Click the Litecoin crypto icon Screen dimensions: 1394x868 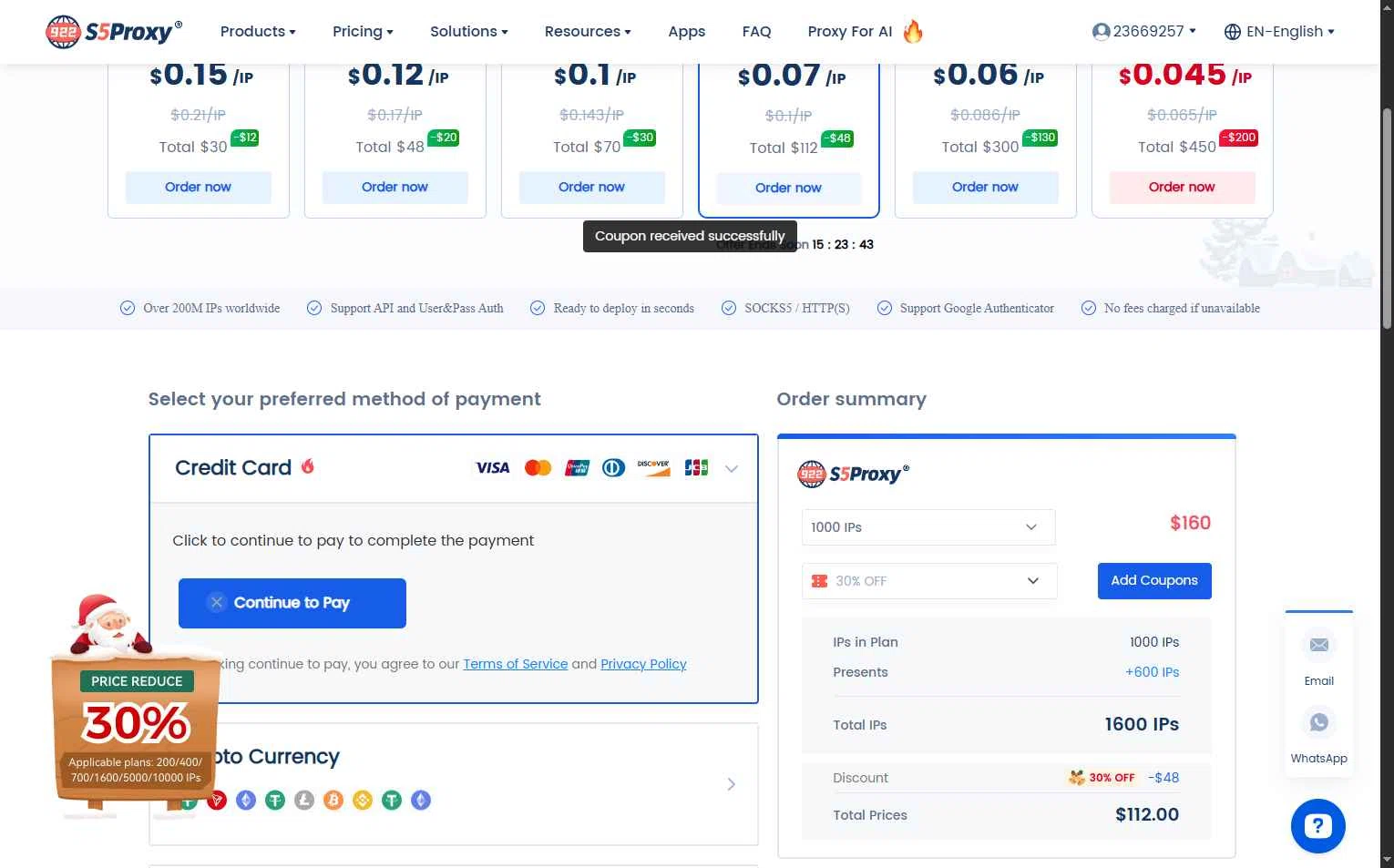[304, 801]
